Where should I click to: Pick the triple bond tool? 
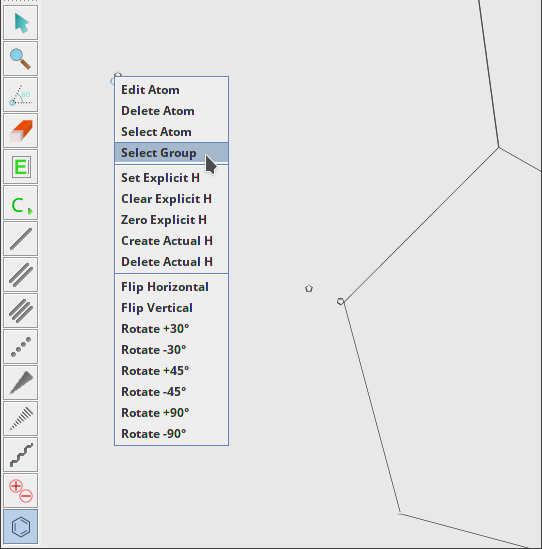pyautogui.click(x=21, y=311)
